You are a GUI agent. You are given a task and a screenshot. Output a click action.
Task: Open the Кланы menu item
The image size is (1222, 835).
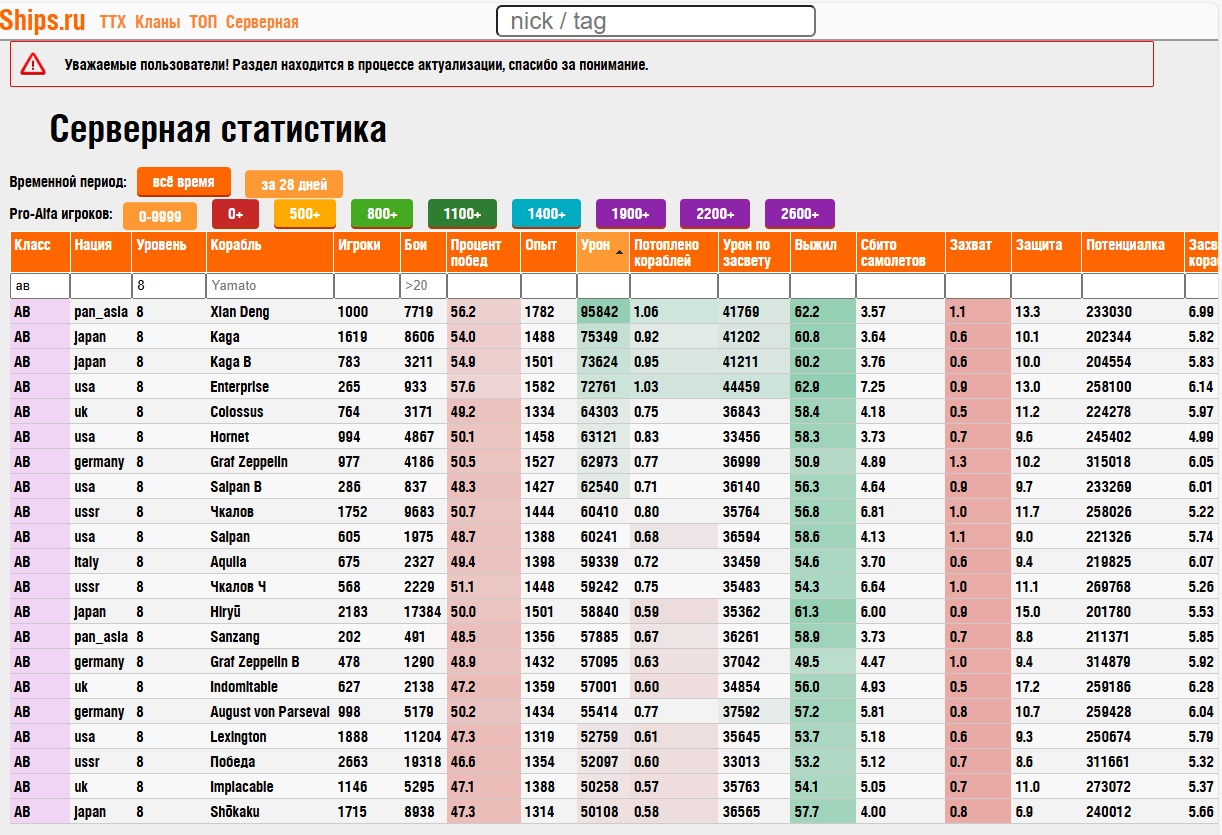click(157, 22)
